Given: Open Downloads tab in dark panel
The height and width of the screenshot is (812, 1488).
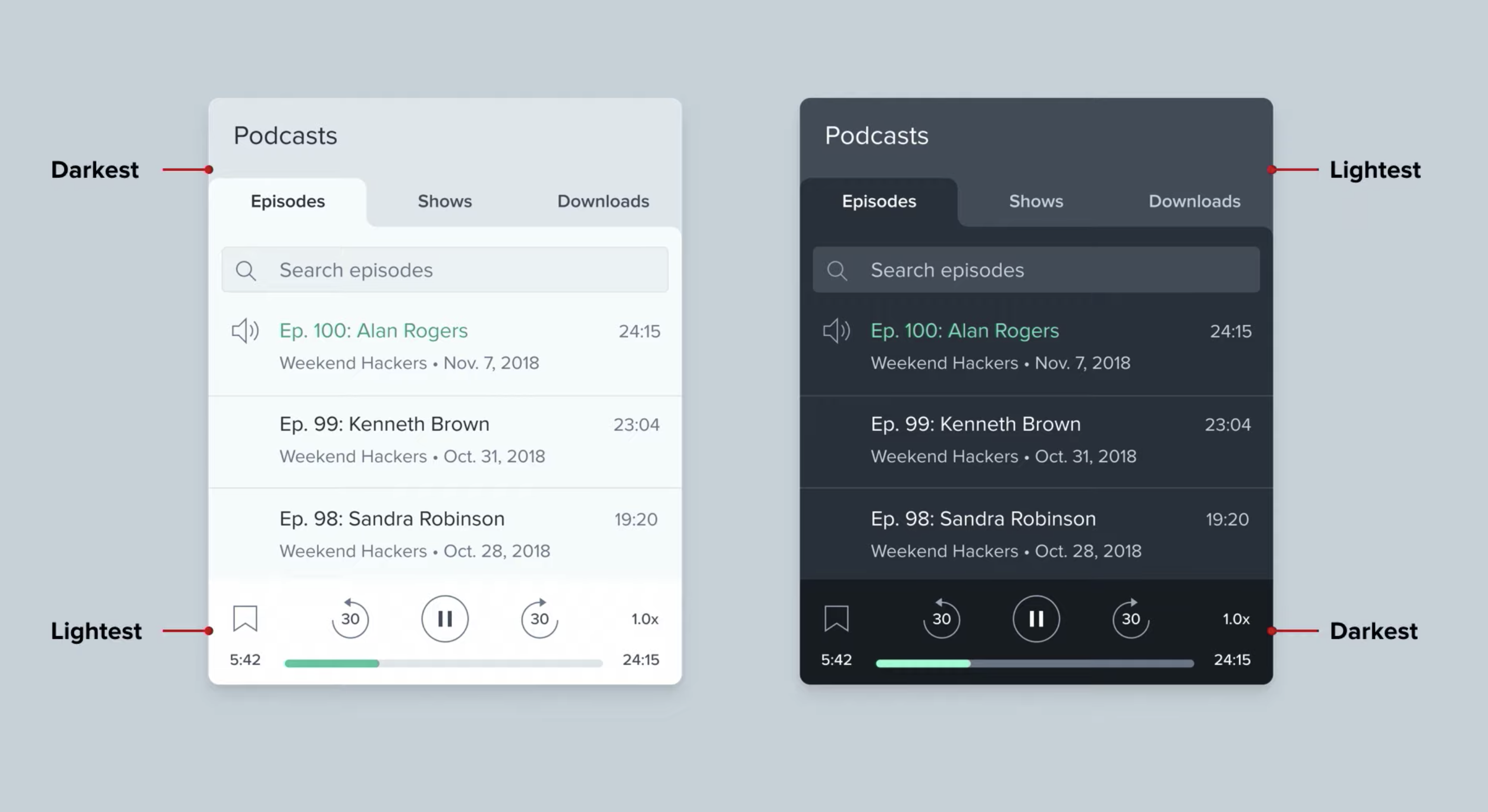Looking at the screenshot, I should [1194, 202].
